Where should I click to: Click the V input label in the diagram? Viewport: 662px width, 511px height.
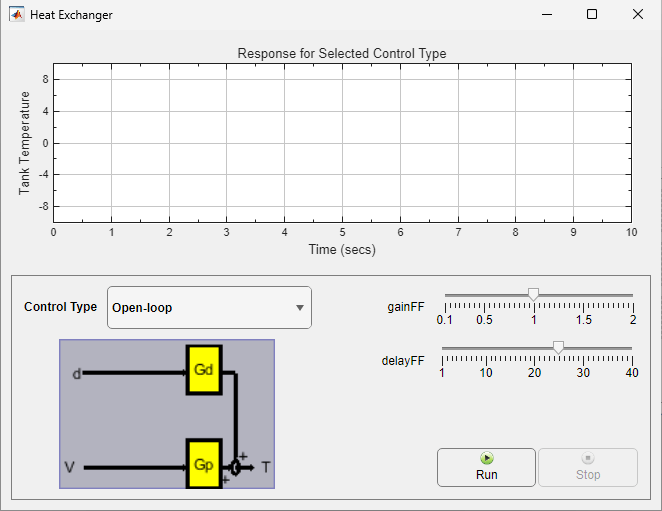pyautogui.click(x=70, y=467)
